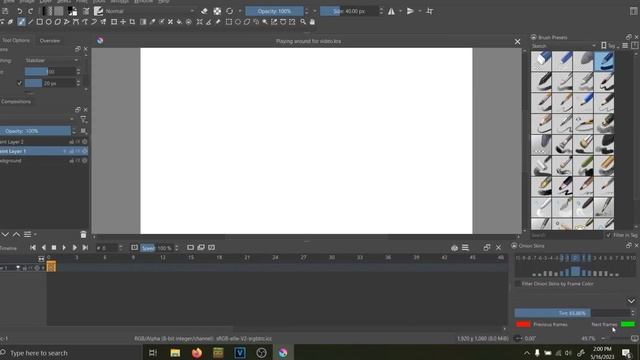Select the Zoom magnifier tool
The height and width of the screenshot is (360, 640).
point(303,22)
